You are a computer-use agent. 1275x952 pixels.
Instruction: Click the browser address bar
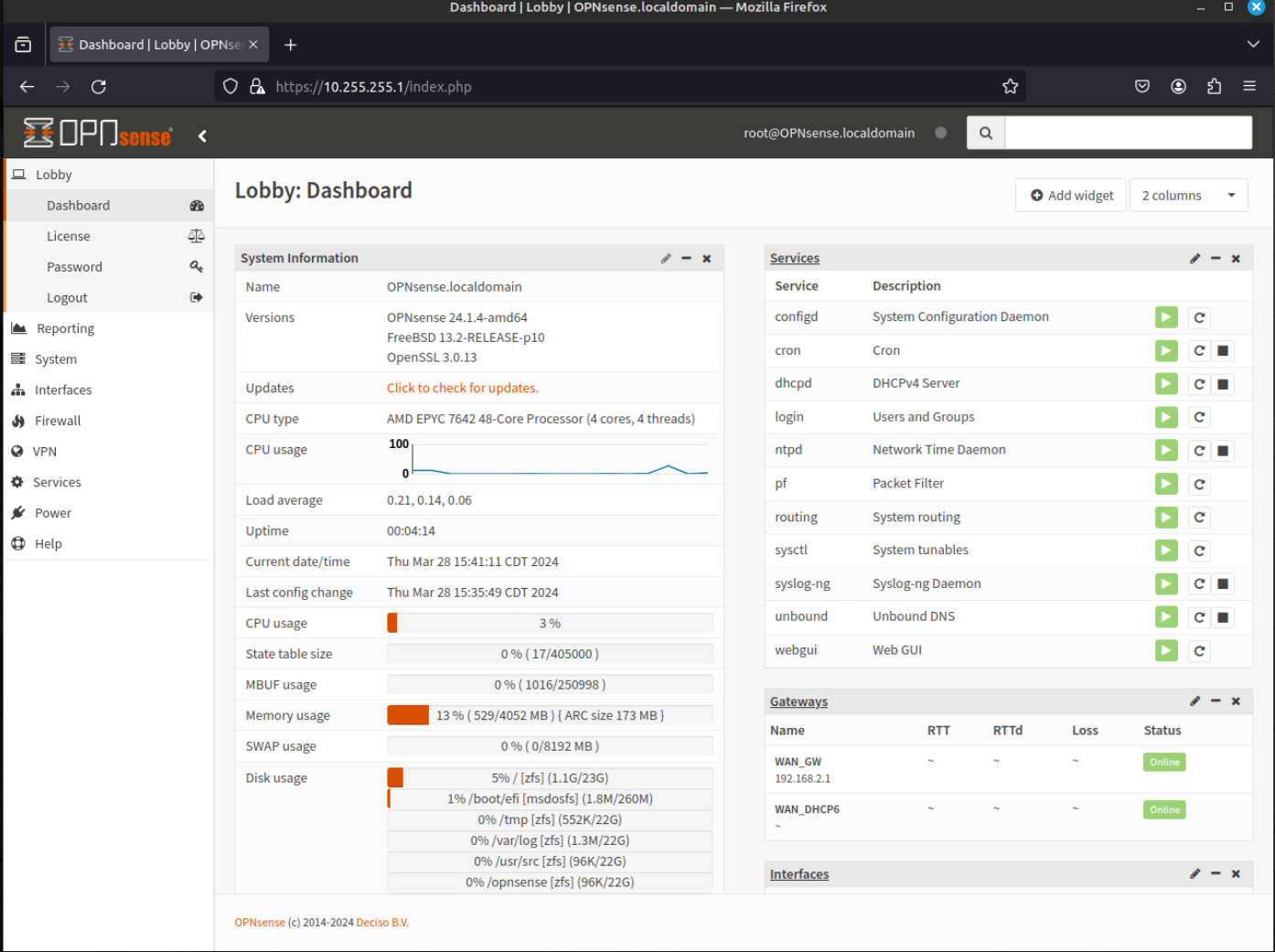point(622,87)
